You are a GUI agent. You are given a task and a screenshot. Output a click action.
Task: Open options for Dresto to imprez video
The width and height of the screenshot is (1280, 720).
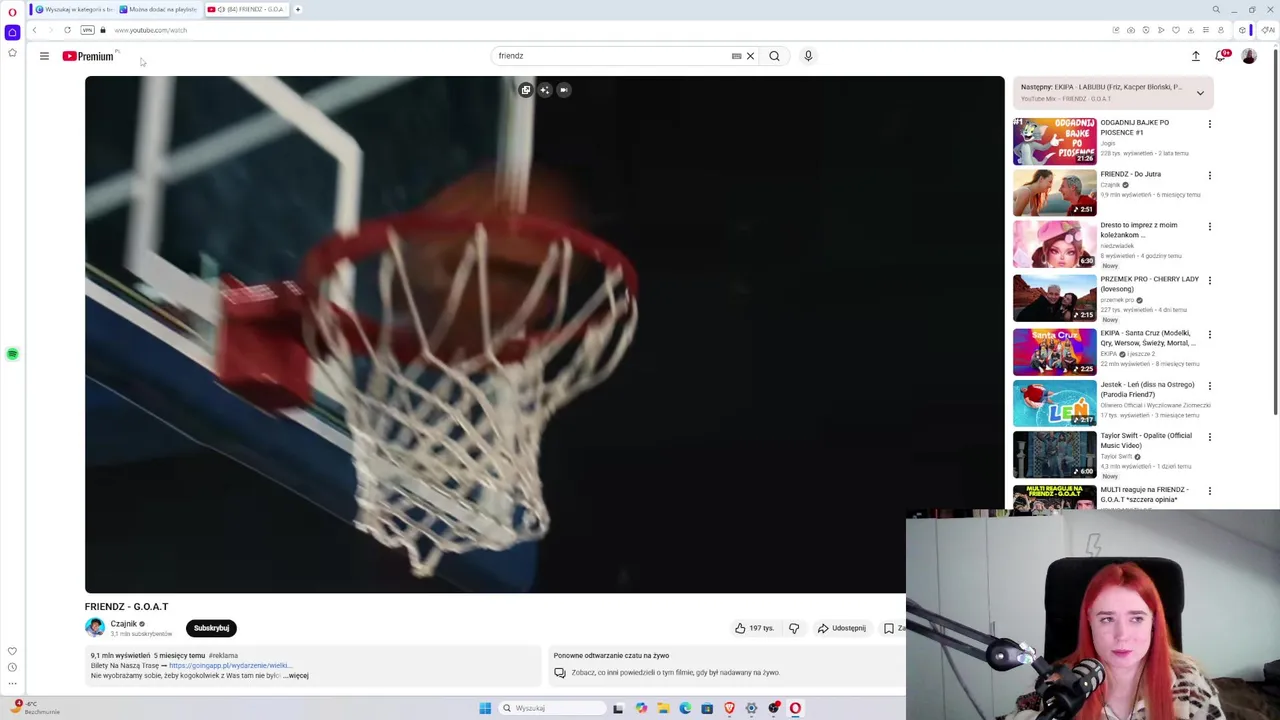pos(1209,227)
